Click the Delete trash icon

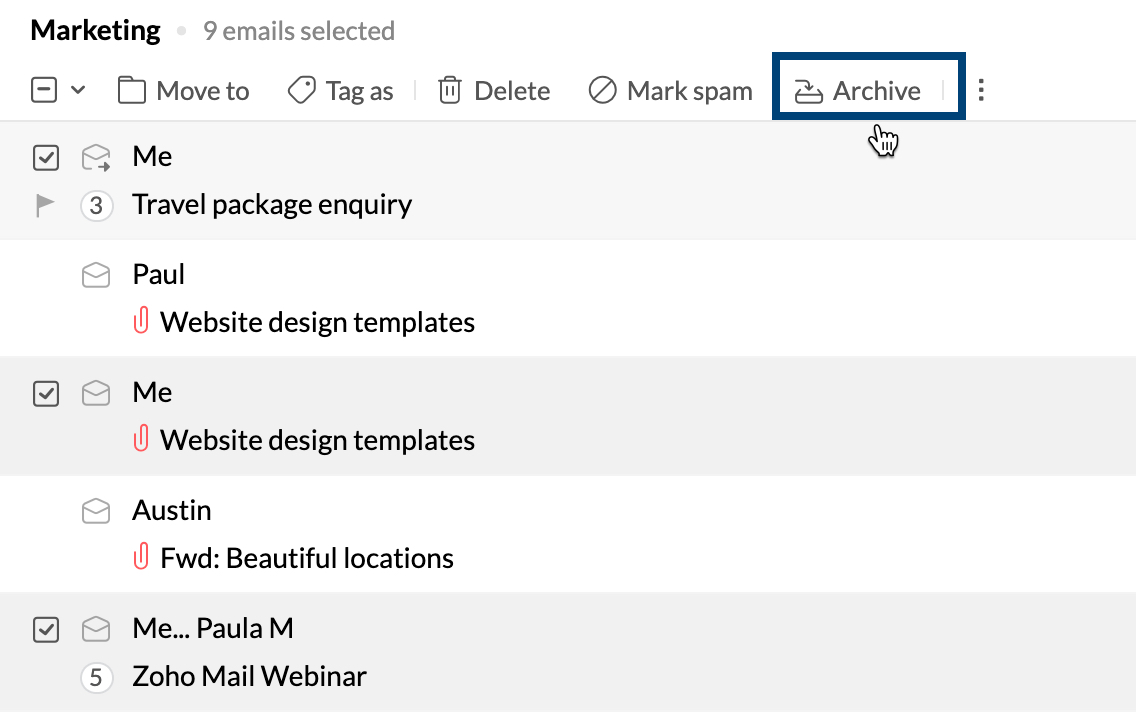point(450,91)
